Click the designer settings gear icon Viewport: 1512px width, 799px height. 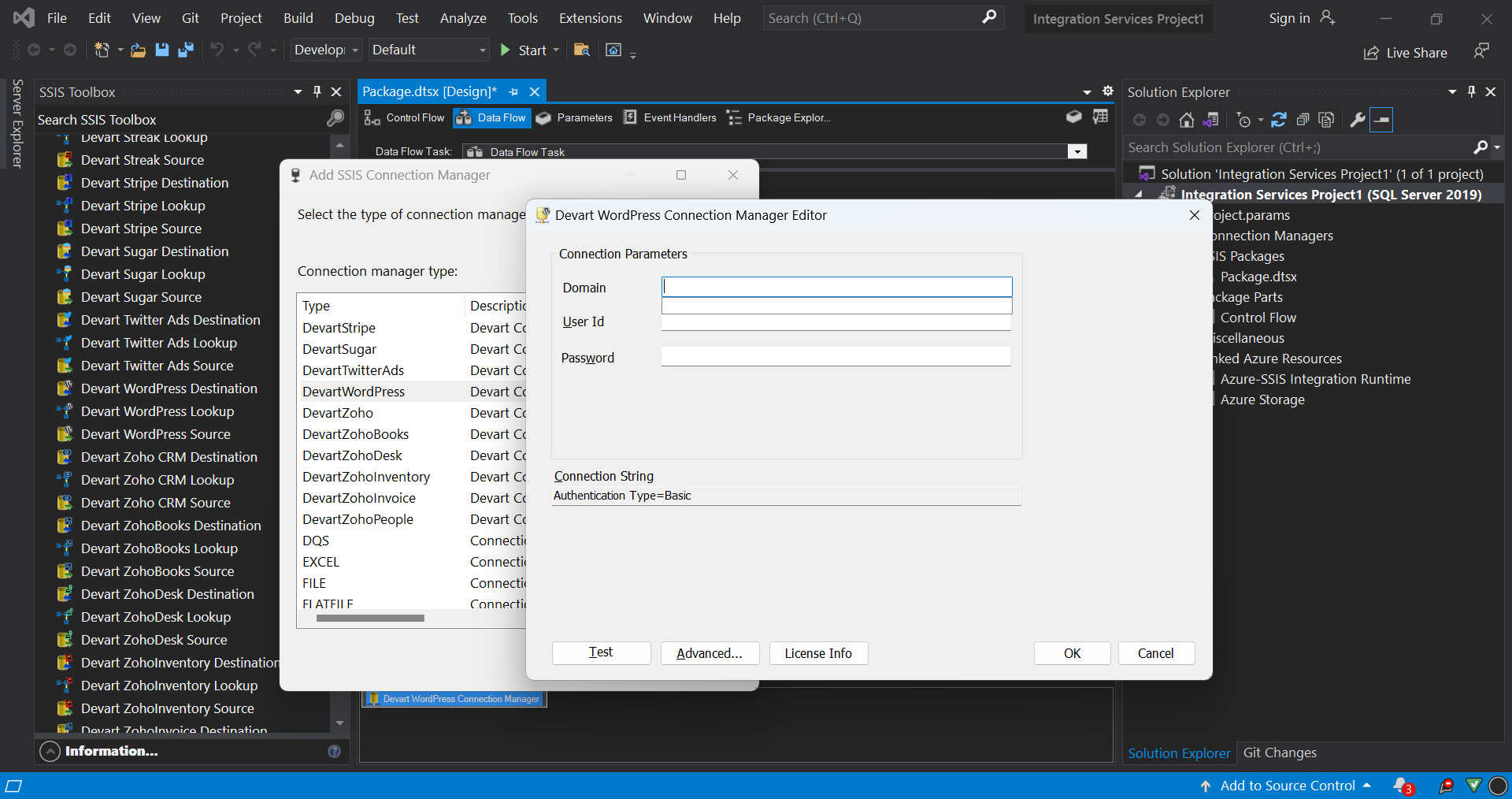tap(1108, 91)
